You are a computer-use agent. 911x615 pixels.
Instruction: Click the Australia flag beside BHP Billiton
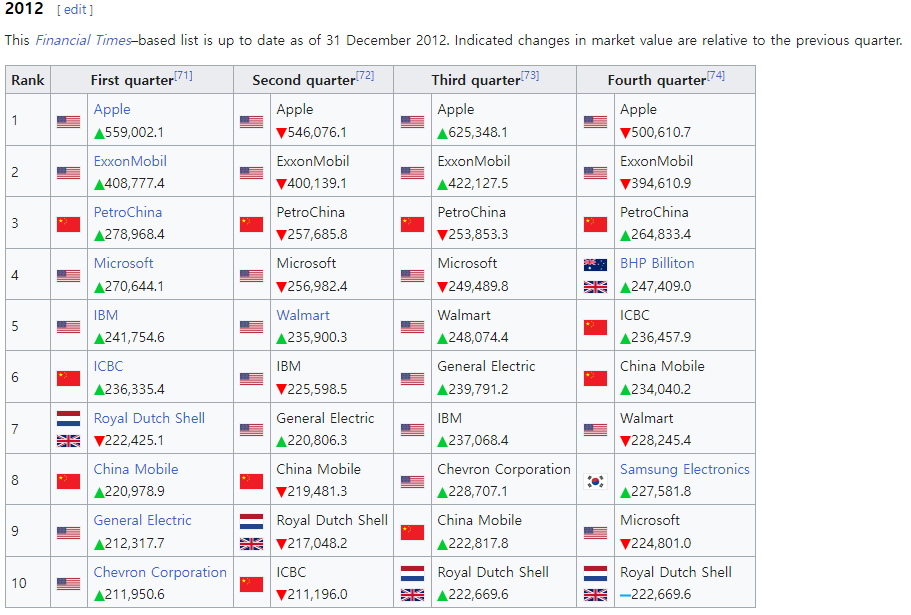596,265
